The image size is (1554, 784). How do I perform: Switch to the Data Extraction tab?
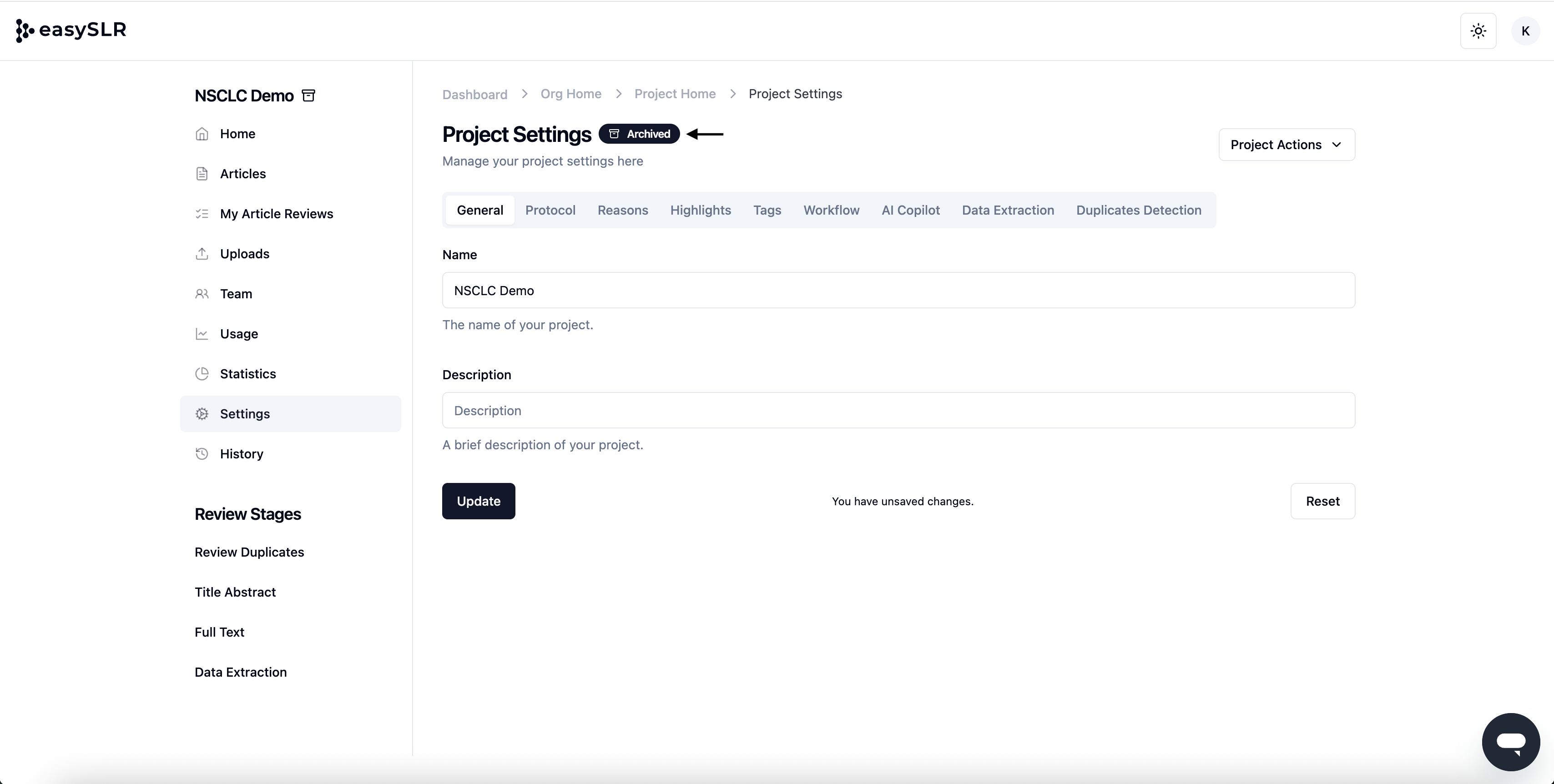tap(1008, 210)
